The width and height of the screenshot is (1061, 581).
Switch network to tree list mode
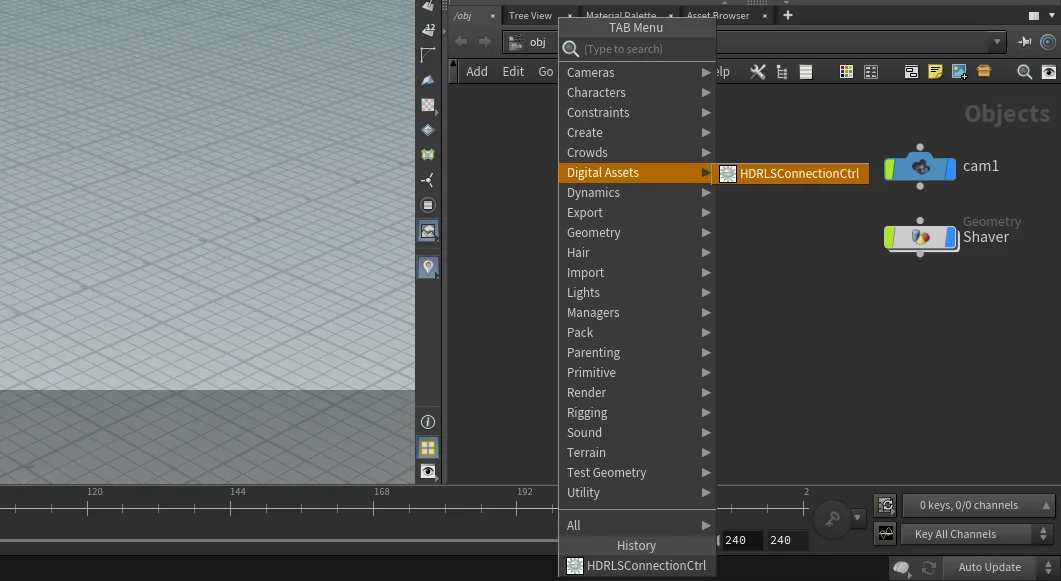(782, 72)
